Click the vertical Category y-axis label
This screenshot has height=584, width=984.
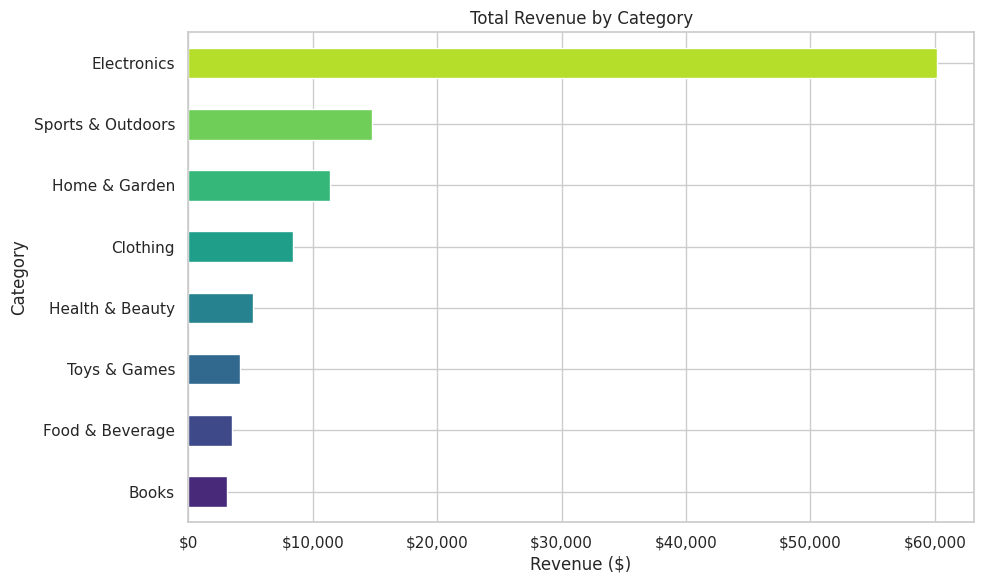[x=18, y=278]
